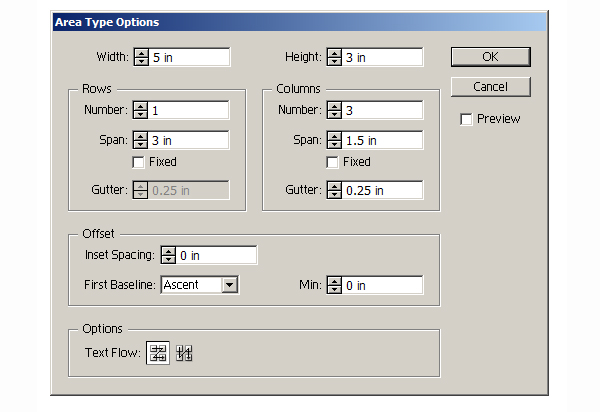This screenshot has width=600, height=412.
Task: Click the Columns Gutter input field
Action: (x=383, y=190)
